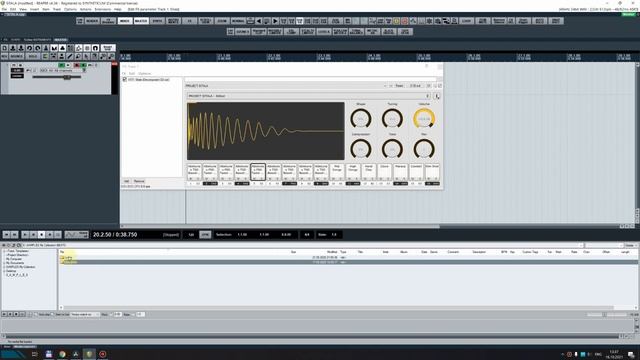The width and height of the screenshot is (640, 360).
Task: Expand SAMPLES My Collection tree node
Action: (x=4, y=267)
